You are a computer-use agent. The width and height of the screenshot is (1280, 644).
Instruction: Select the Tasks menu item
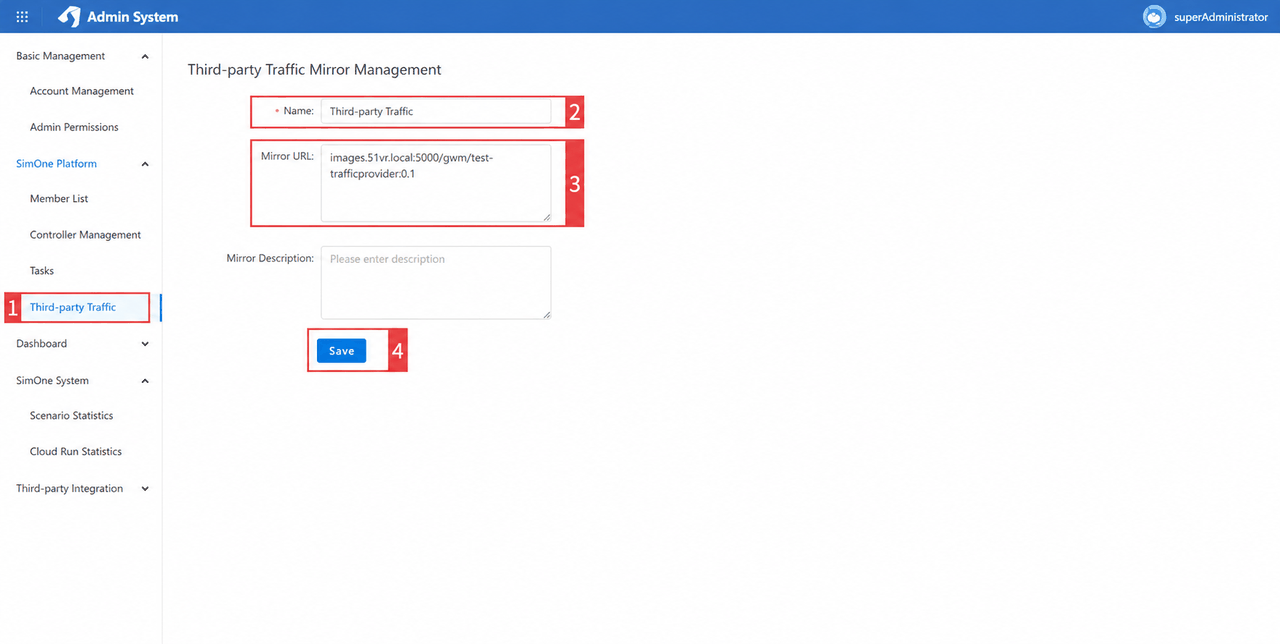coord(42,270)
